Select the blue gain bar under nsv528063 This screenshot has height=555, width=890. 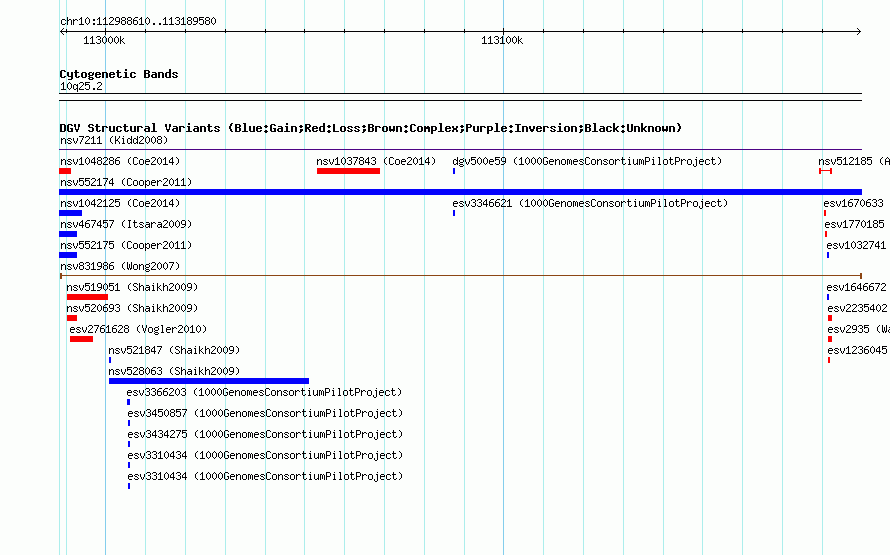[x=209, y=381]
